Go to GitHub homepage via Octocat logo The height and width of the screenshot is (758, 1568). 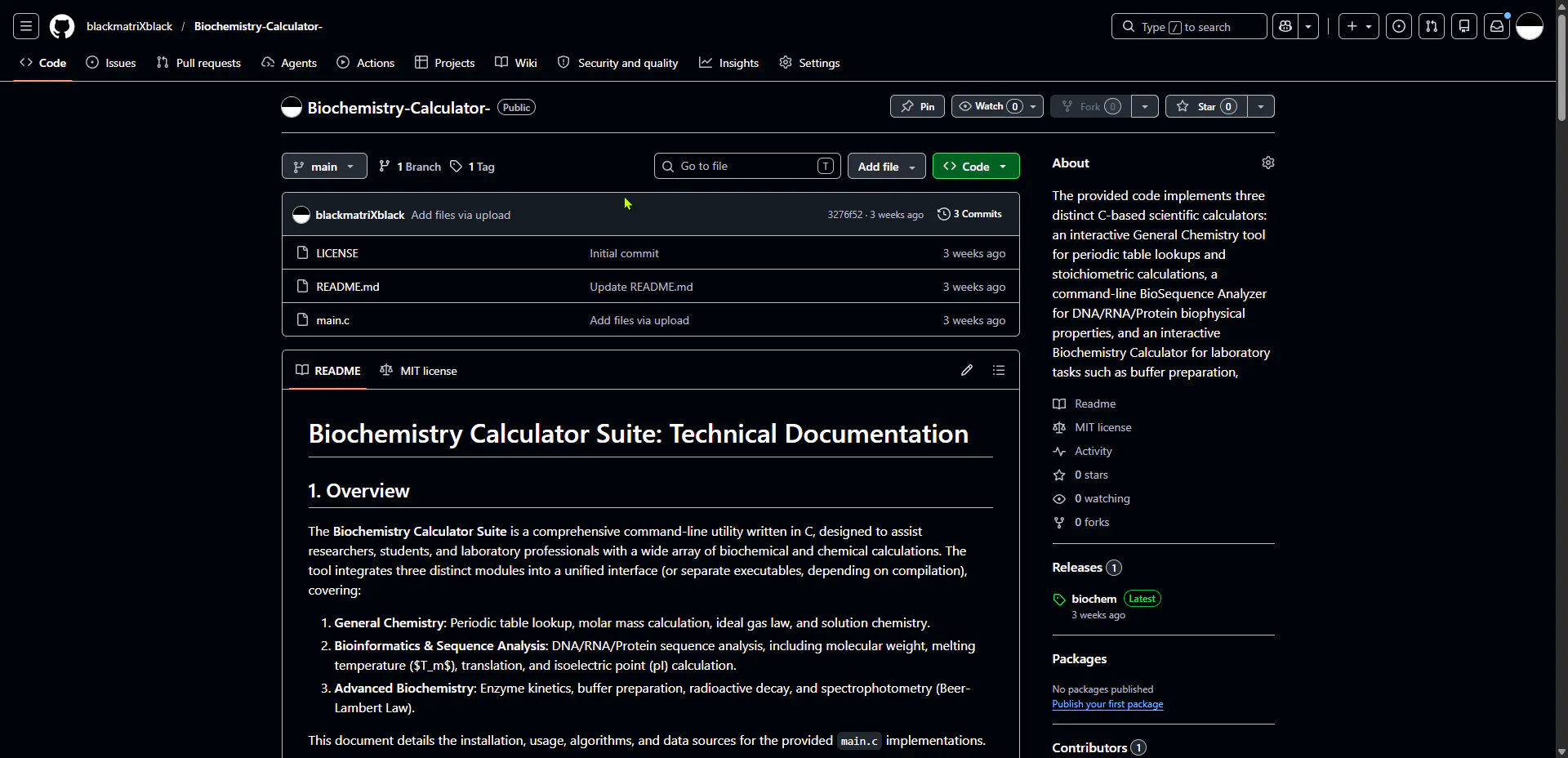tap(62, 26)
